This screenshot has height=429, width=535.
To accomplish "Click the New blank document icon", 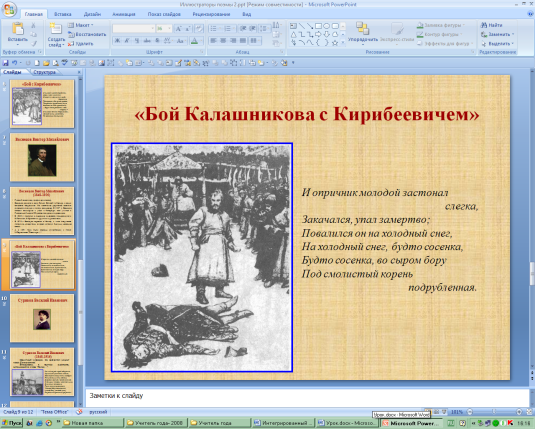I will 37,63.
